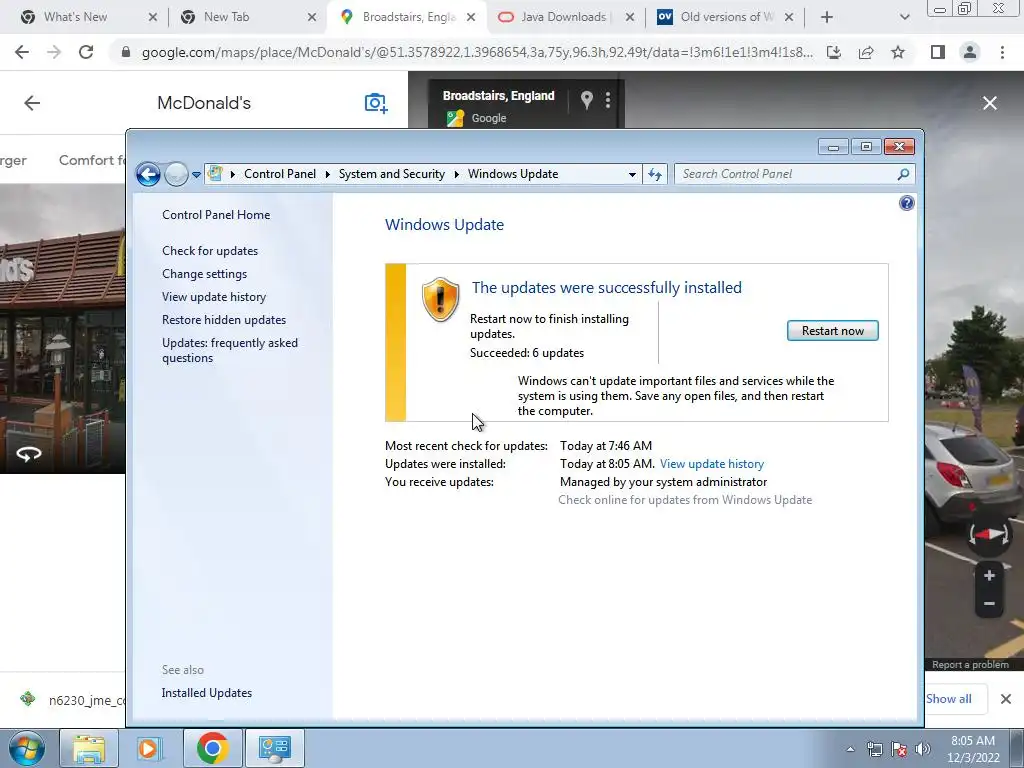Reload the Chrome page
The width and height of the screenshot is (1024, 768).
point(86,52)
